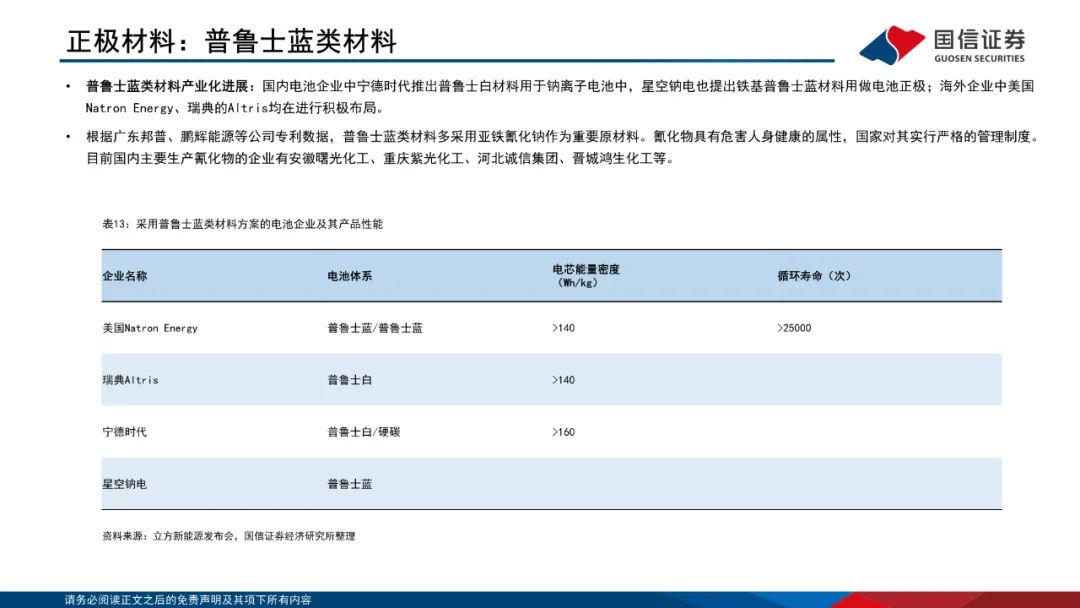Select cell 普鲁士白/硬碳
Viewport: 1080px width, 608px height.
[x=364, y=432]
